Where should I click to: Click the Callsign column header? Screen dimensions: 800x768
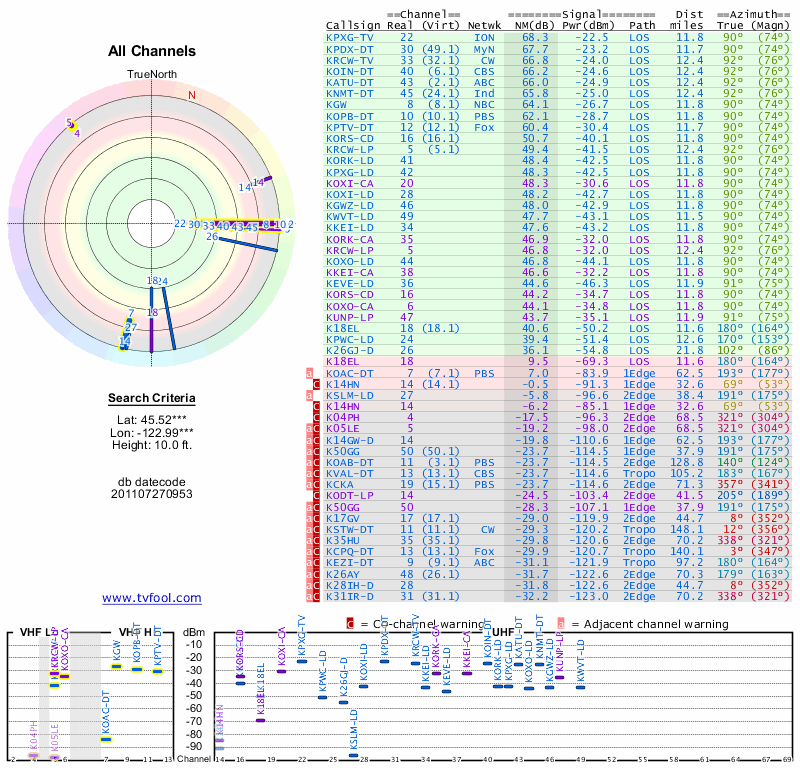(x=353, y=25)
